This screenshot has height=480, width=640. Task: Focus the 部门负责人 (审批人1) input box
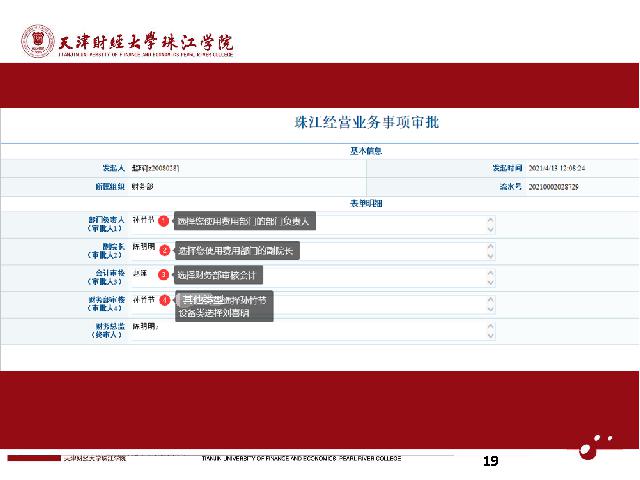[x=312, y=225]
